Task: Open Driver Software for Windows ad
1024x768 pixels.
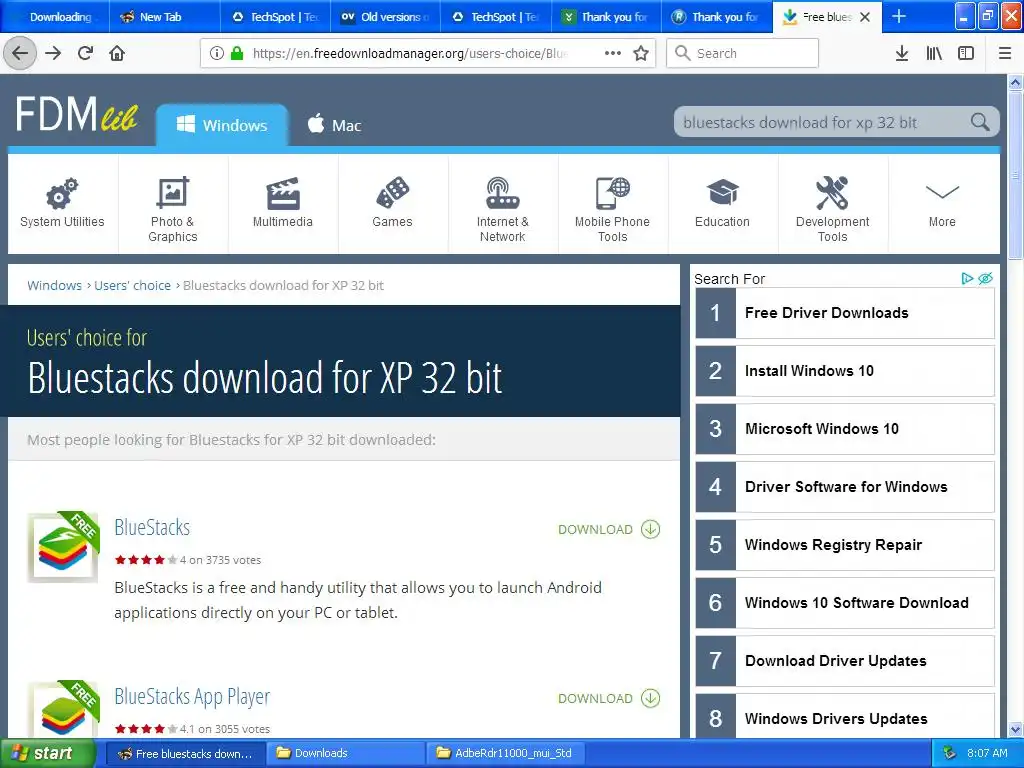Action: point(845,487)
